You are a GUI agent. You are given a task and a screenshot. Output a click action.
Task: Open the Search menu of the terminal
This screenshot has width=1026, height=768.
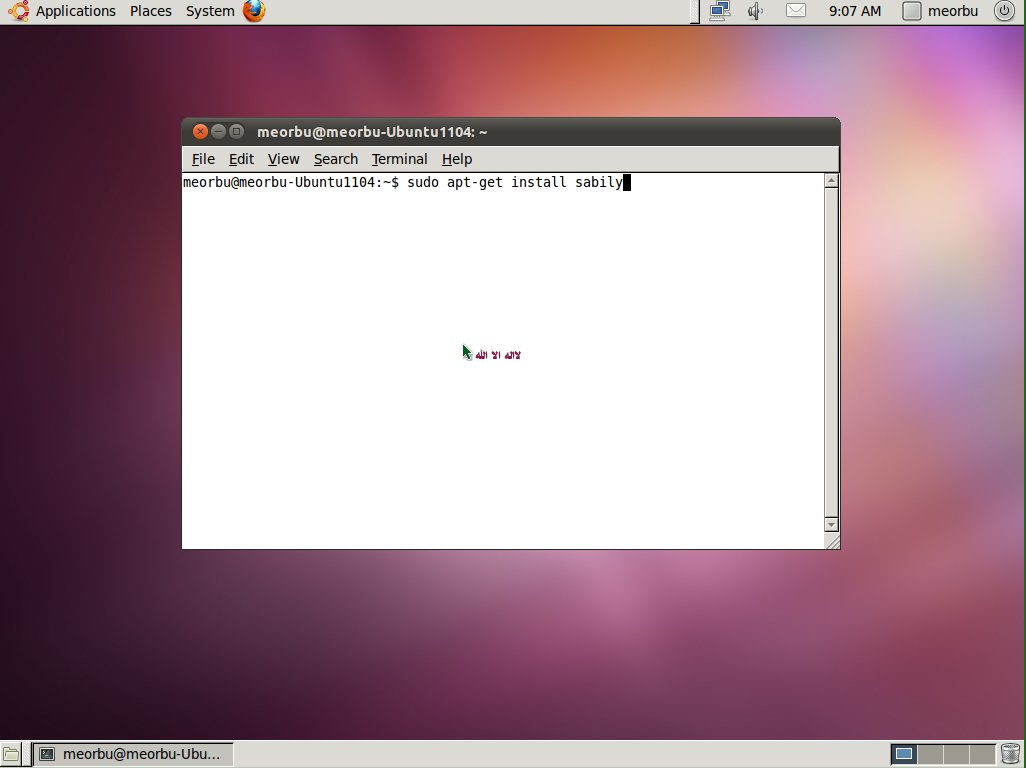coord(335,159)
